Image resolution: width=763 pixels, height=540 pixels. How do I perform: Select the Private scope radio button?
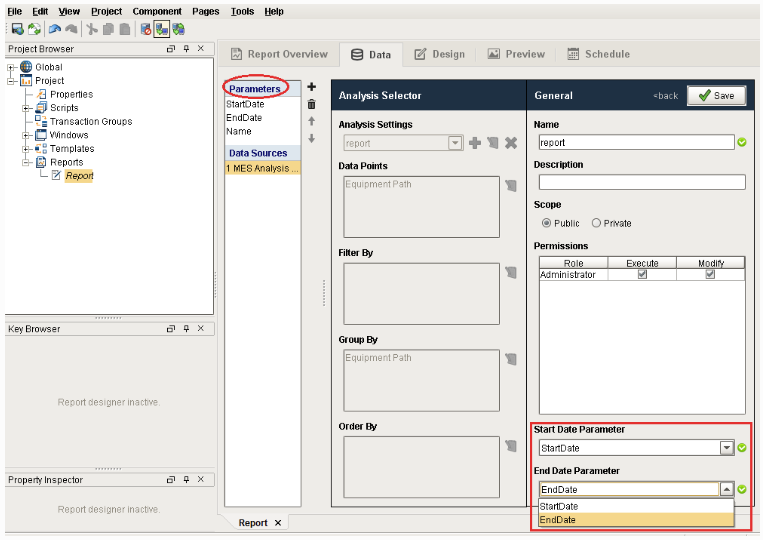[x=597, y=223]
